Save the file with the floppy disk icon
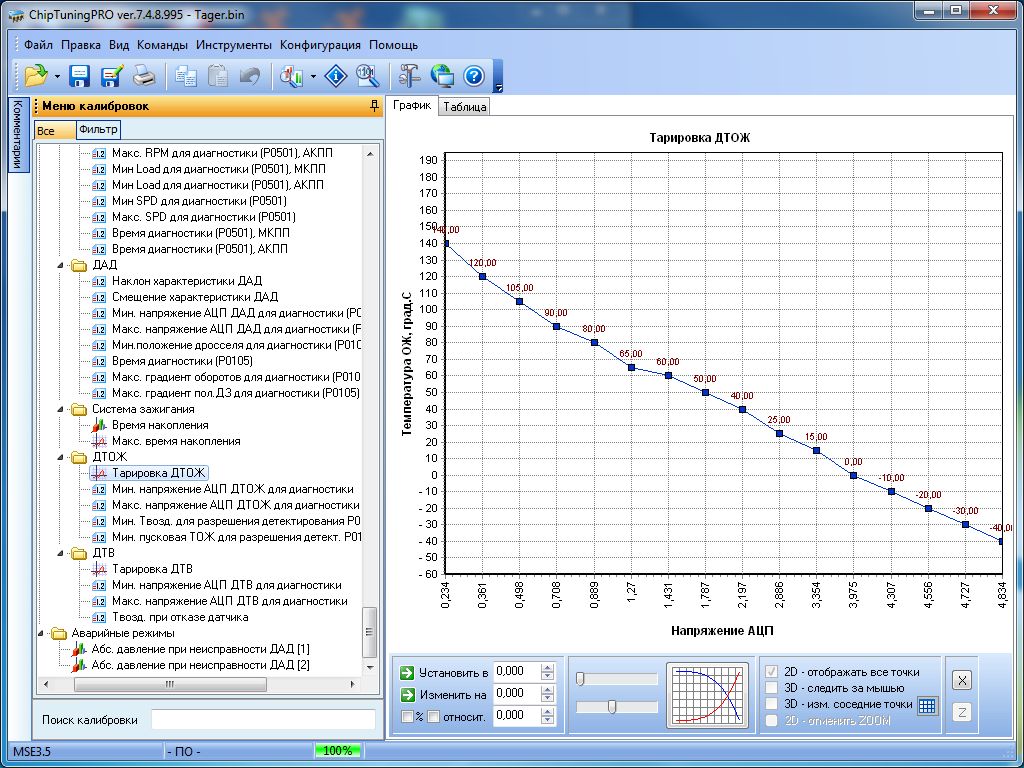Image resolution: width=1024 pixels, height=768 pixels. 80,76
